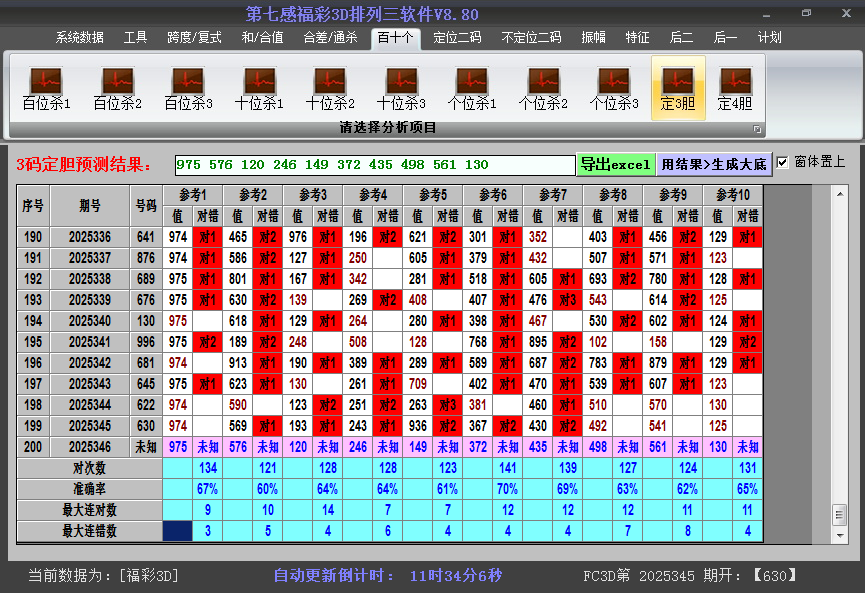This screenshot has height=593, width=865.
Task: Click the 十位杀3 icon
Action: [401, 88]
